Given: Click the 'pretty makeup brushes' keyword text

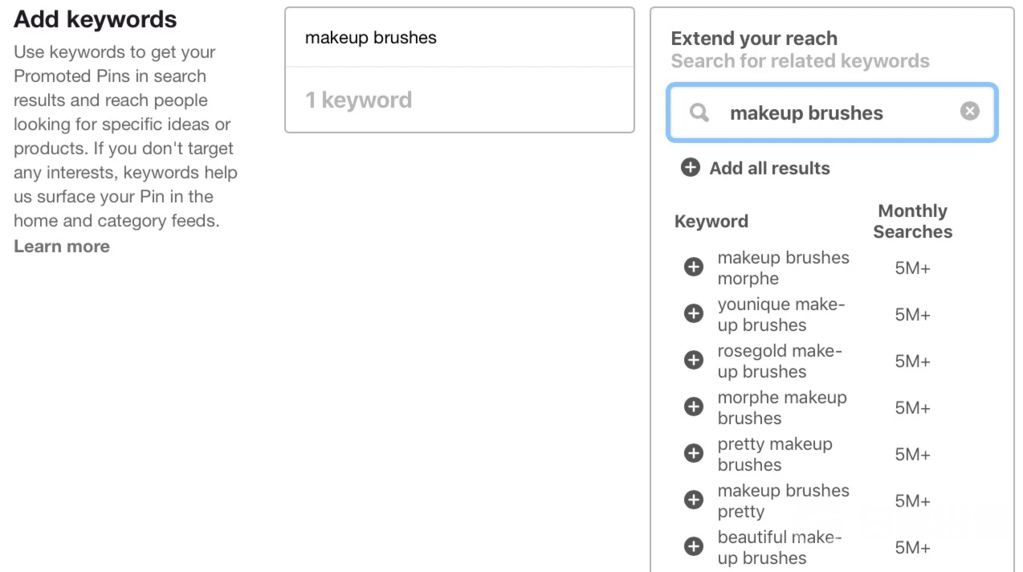Looking at the screenshot, I should [x=774, y=454].
